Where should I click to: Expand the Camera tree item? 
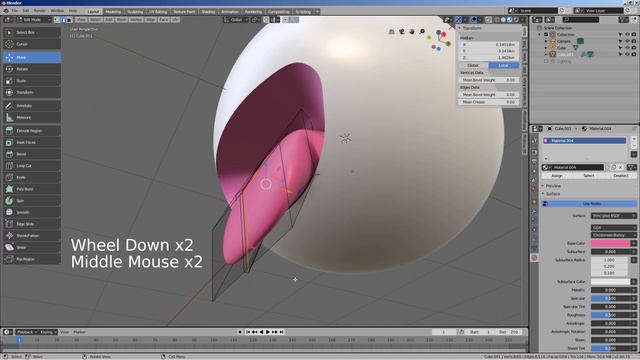click(546, 41)
